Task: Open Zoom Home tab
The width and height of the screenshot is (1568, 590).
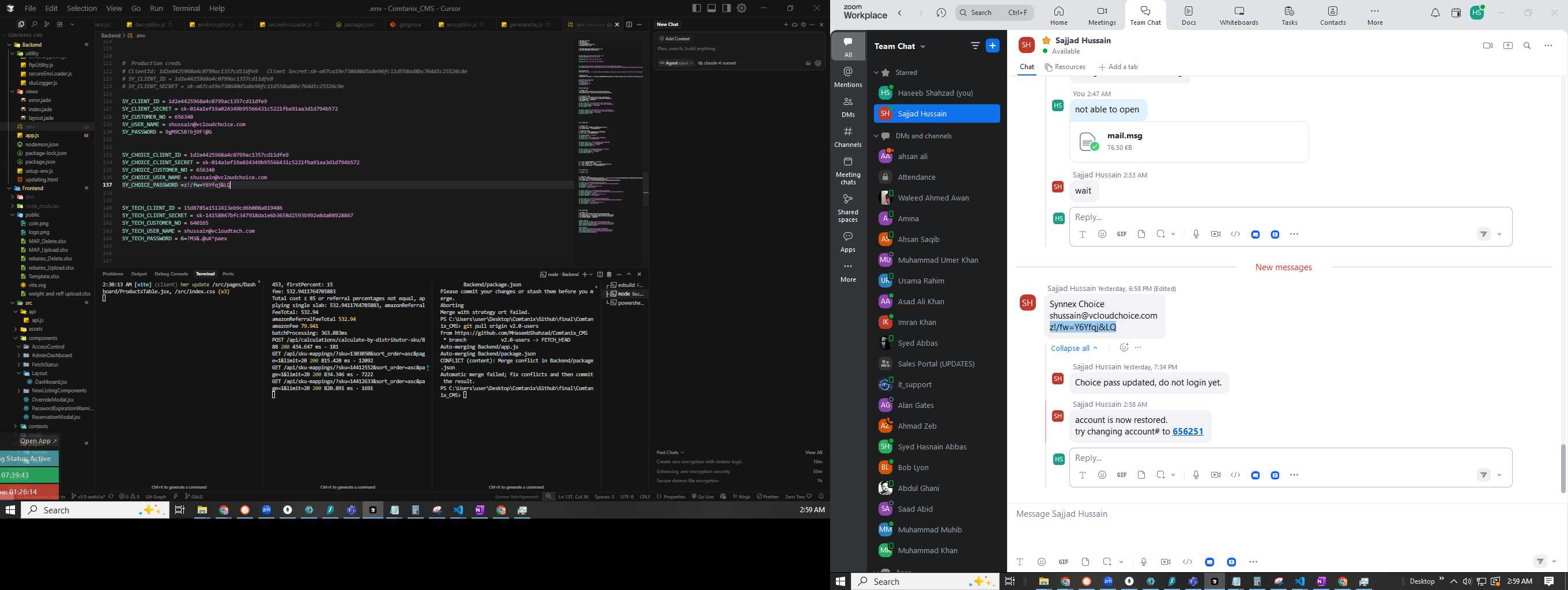Action: pos(1058,16)
